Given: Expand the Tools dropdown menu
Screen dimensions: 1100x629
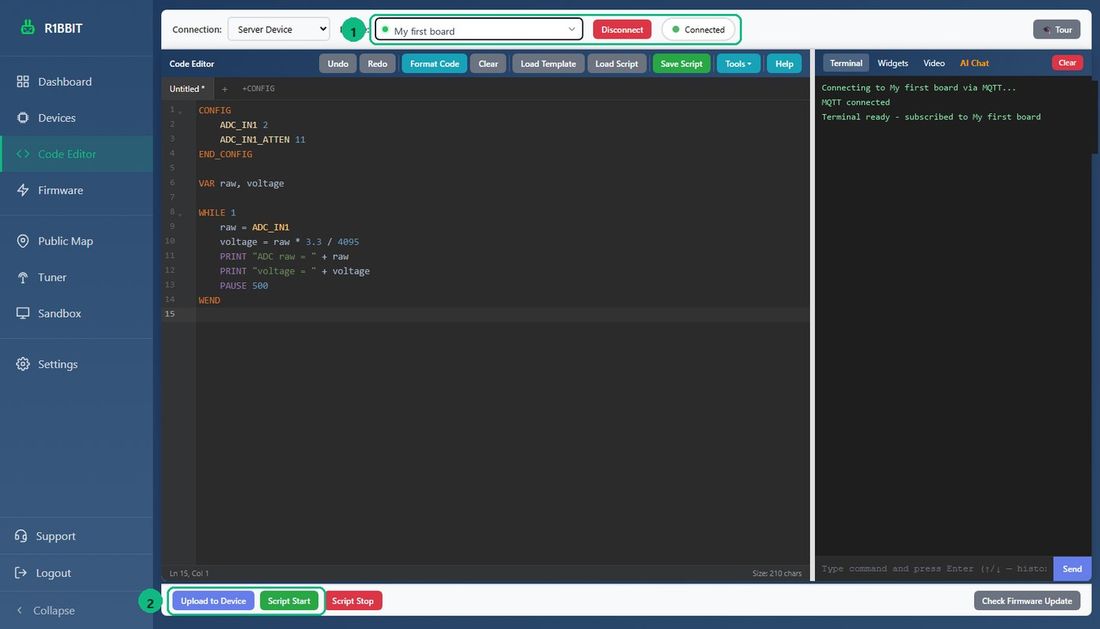Looking at the screenshot, I should pyautogui.click(x=738, y=64).
